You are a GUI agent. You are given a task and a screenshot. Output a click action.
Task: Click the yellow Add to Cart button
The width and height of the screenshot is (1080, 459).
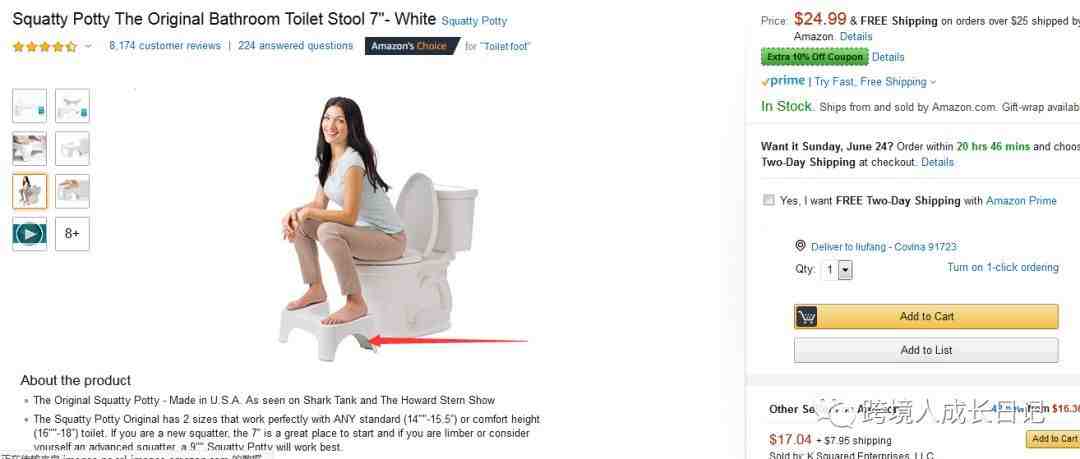click(926, 316)
